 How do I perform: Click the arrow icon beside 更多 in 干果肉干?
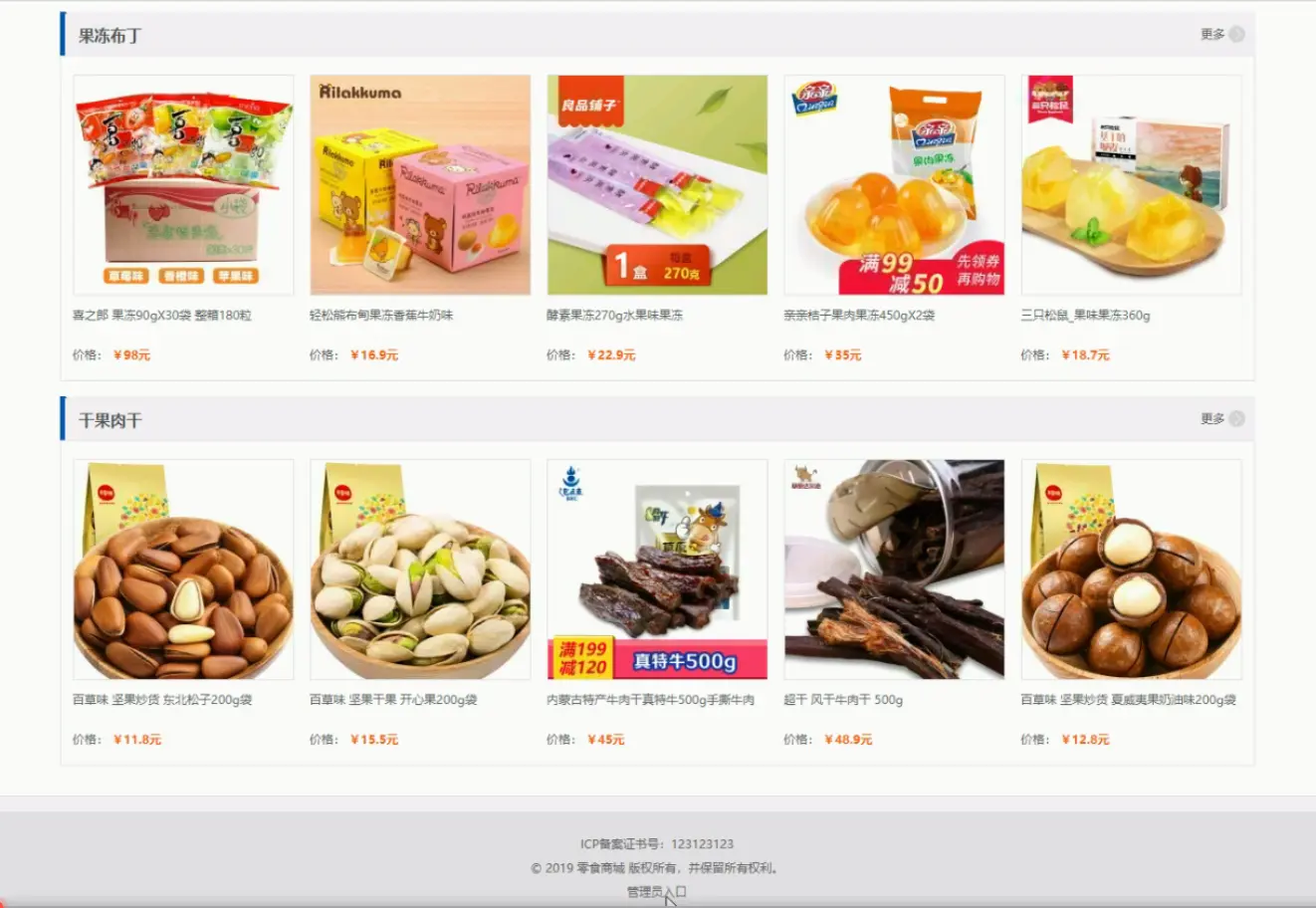point(1236,419)
